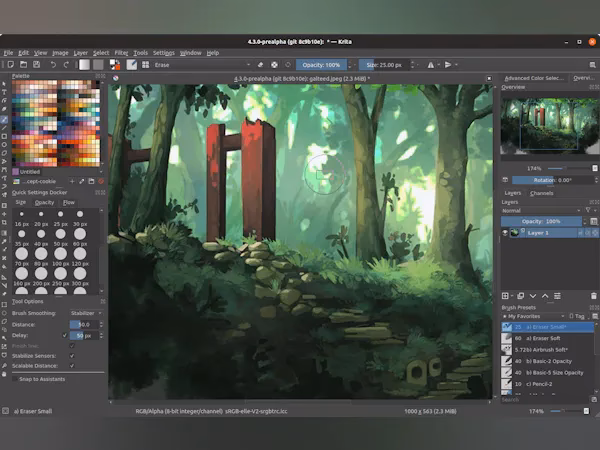Open the Filter menu
Image resolution: width=600 pixels, height=450 pixels.
(121, 52)
